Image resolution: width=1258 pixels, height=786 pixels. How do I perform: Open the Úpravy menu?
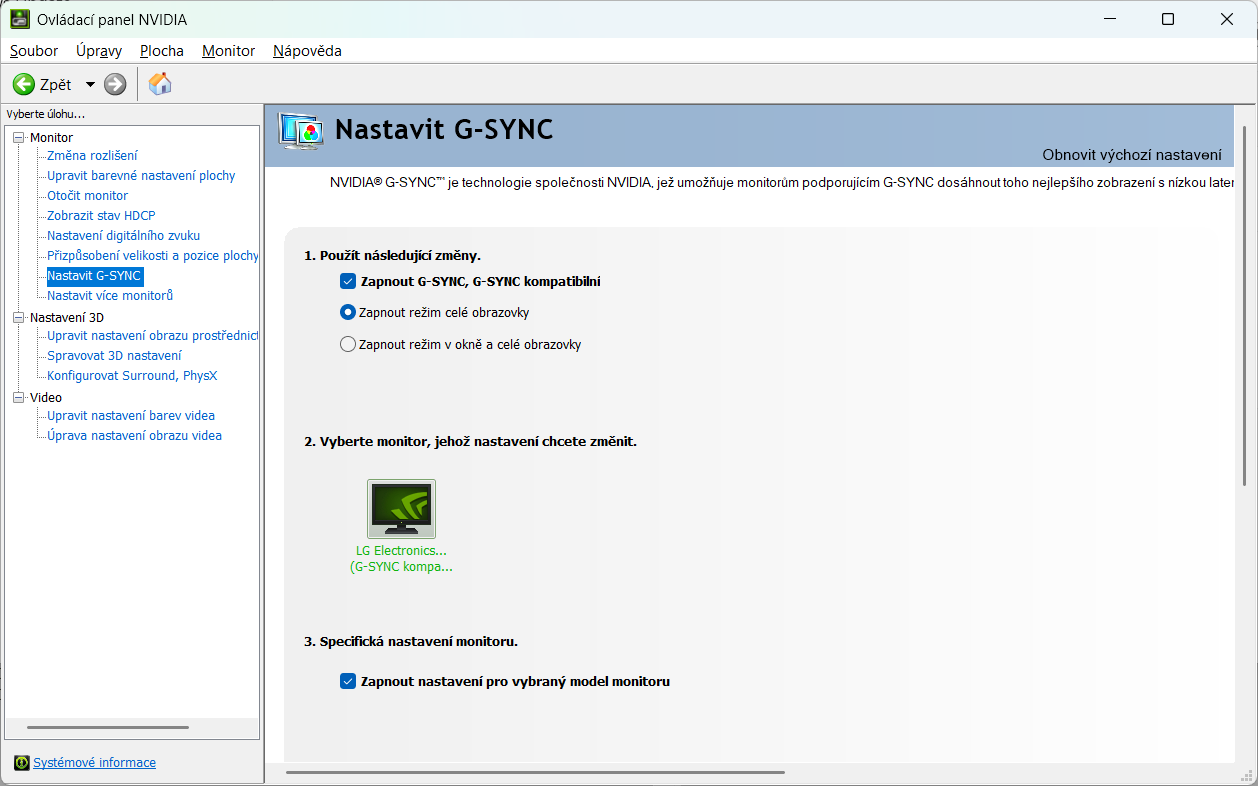[99, 50]
